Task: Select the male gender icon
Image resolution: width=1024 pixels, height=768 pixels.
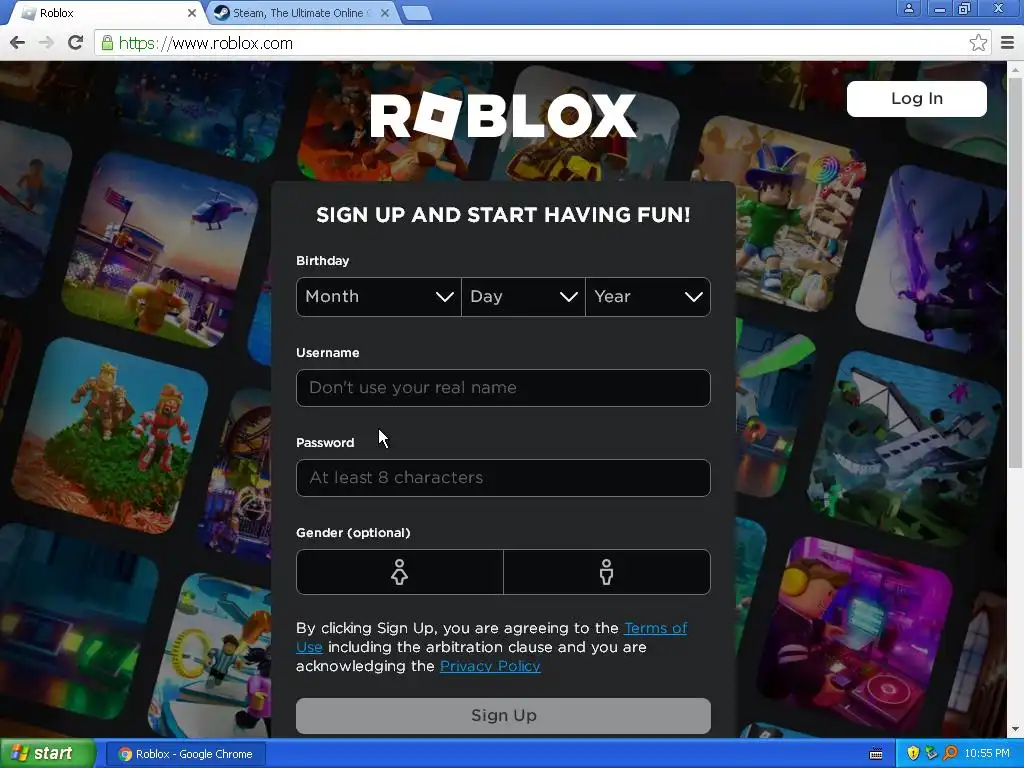Action: pos(607,572)
